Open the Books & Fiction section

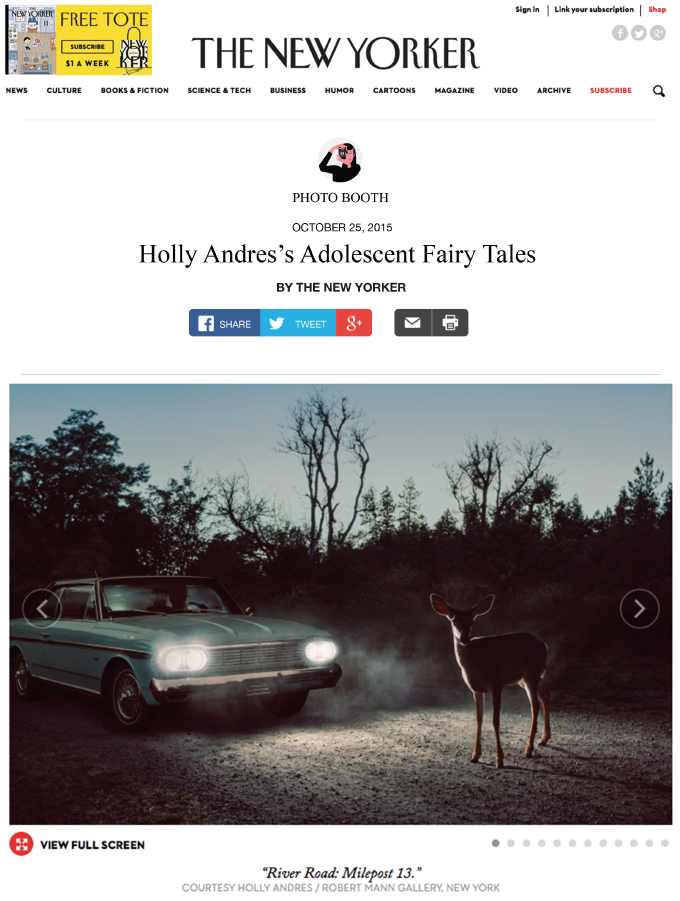[x=135, y=91]
